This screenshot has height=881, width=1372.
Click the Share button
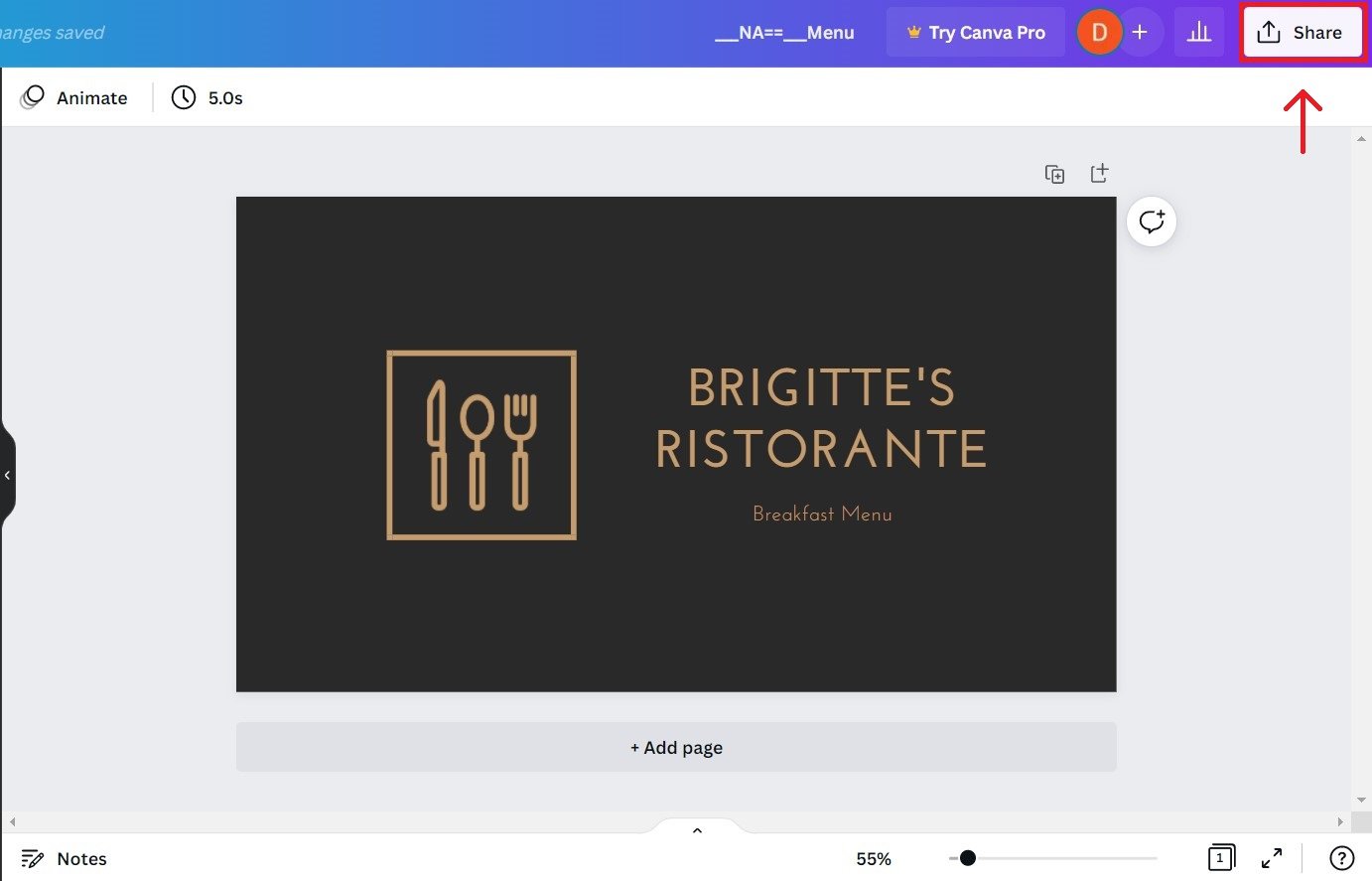tap(1302, 31)
